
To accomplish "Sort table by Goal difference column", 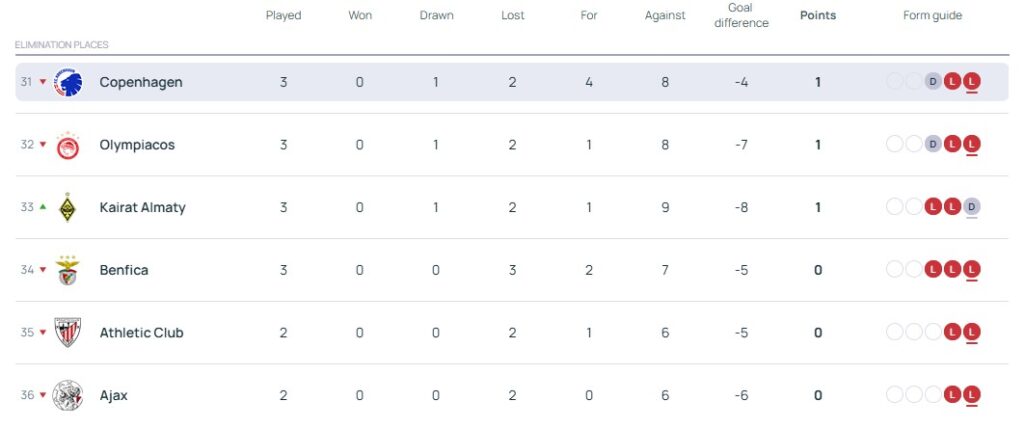I will point(741,15).
